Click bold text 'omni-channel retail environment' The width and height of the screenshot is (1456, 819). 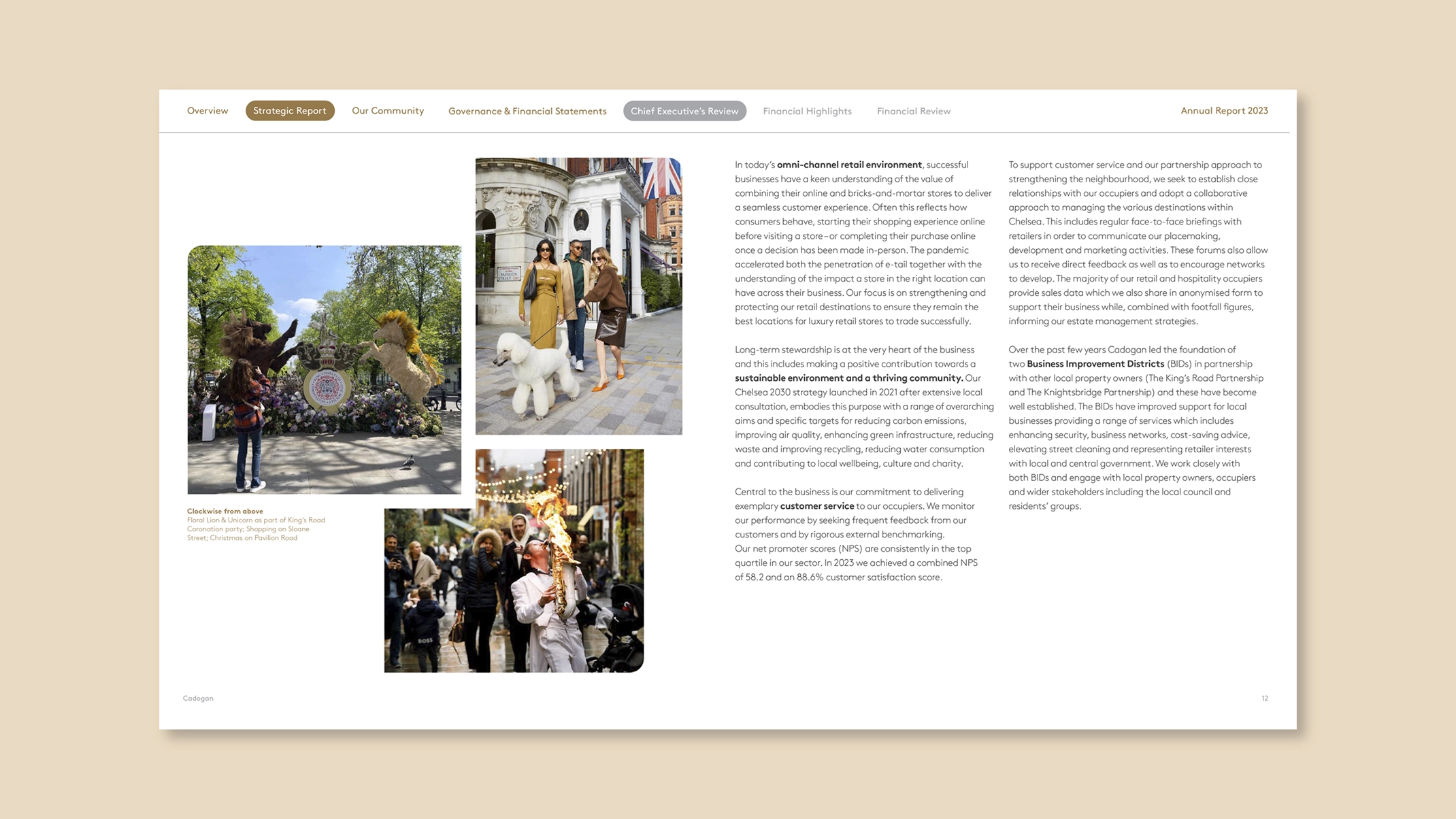pyautogui.click(x=849, y=165)
